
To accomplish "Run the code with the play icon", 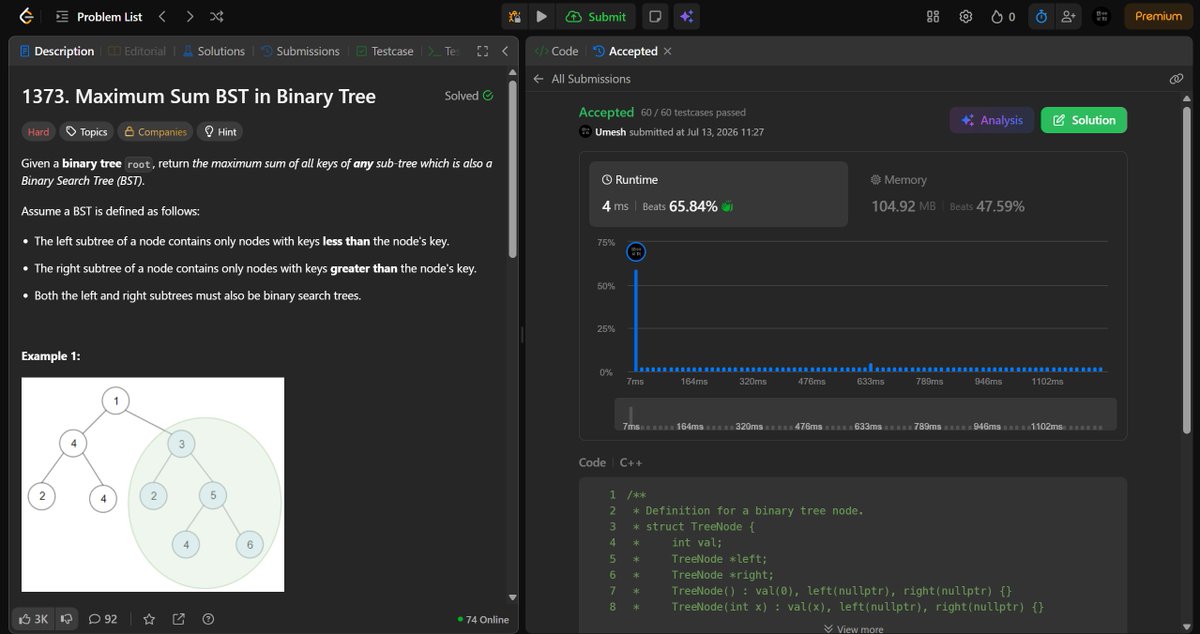I will pos(541,17).
